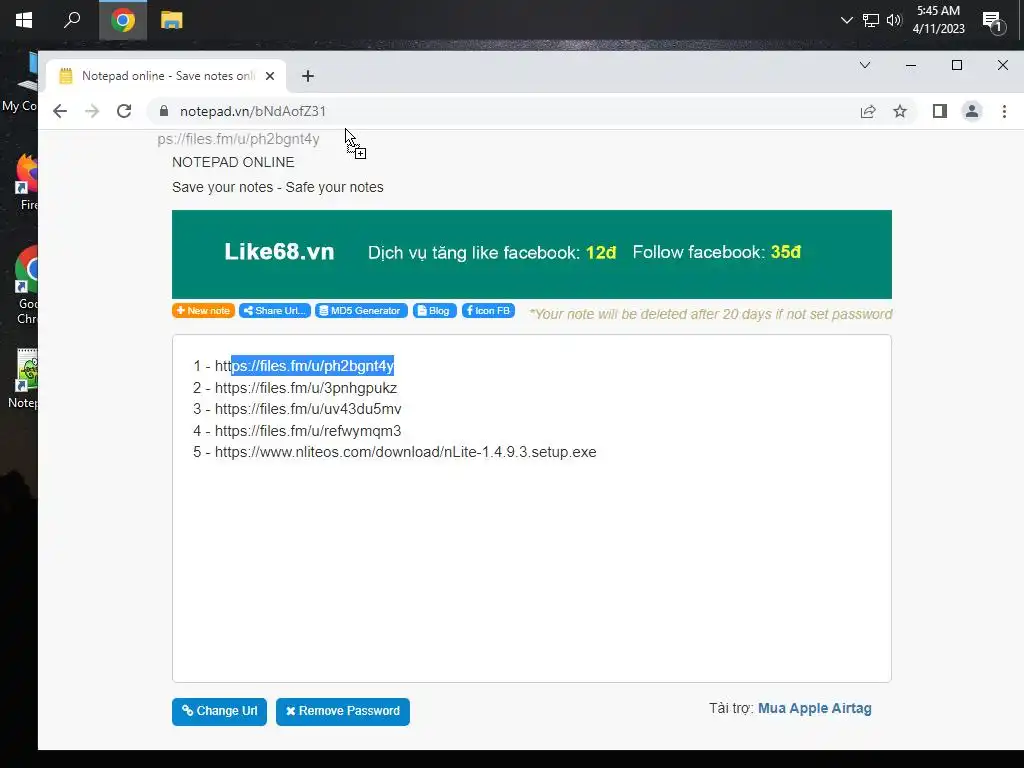Show the 5:45 AM clock calendar

[x=938, y=20]
